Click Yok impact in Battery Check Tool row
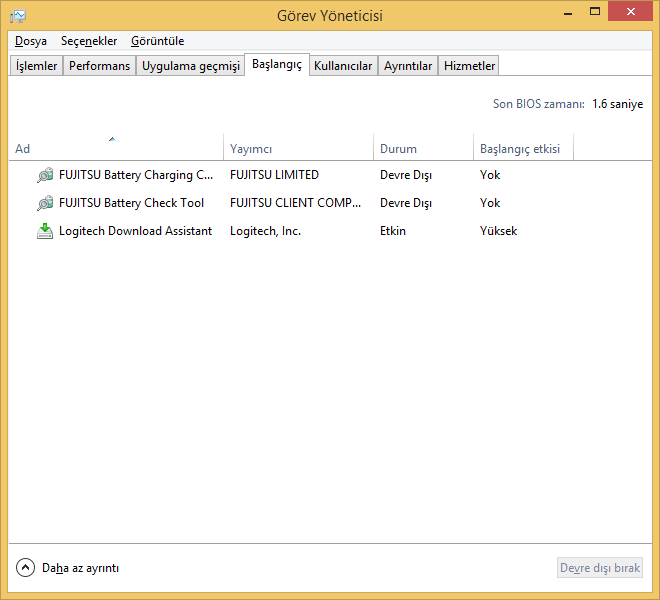This screenshot has width=660, height=600. tap(490, 203)
